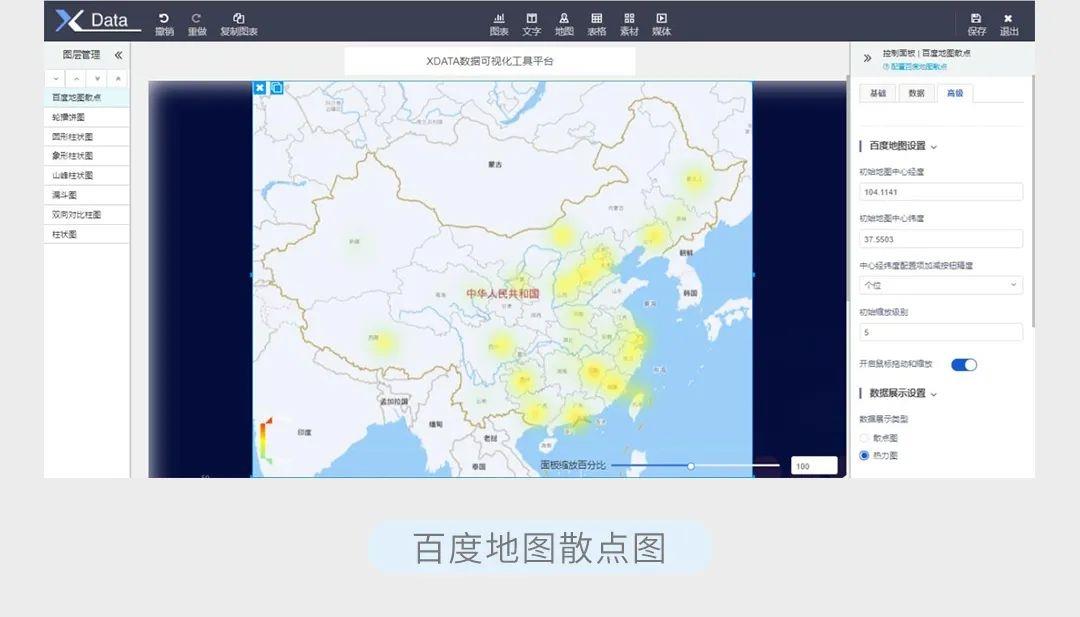
Task: Copy the map widget via blue icon
Action: 276,87
